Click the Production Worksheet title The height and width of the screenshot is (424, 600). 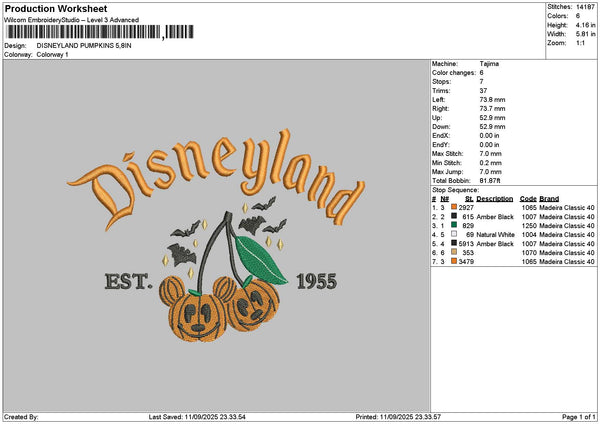[x=56, y=8]
